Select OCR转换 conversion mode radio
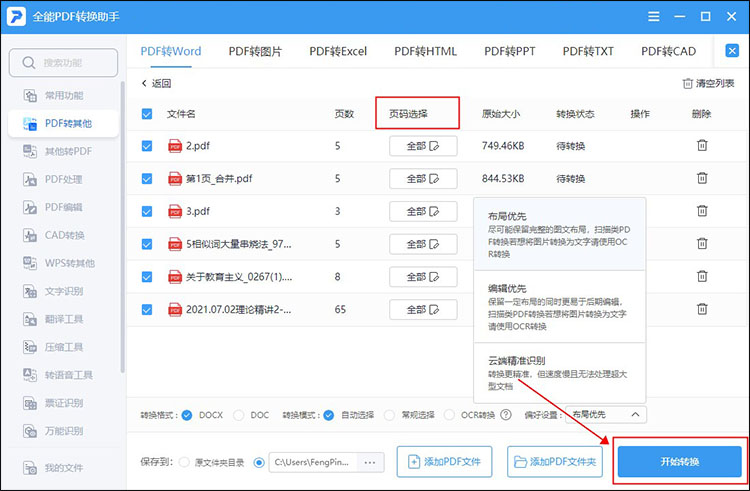This screenshot has width=750, height=491. click(x=449, y=415)
